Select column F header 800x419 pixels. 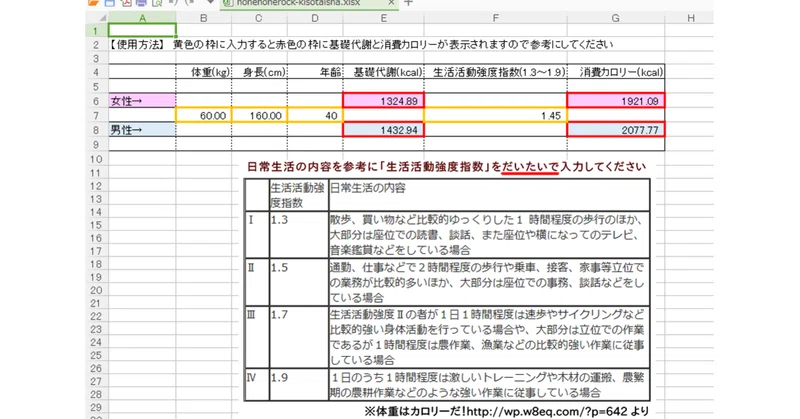point(495,18)
